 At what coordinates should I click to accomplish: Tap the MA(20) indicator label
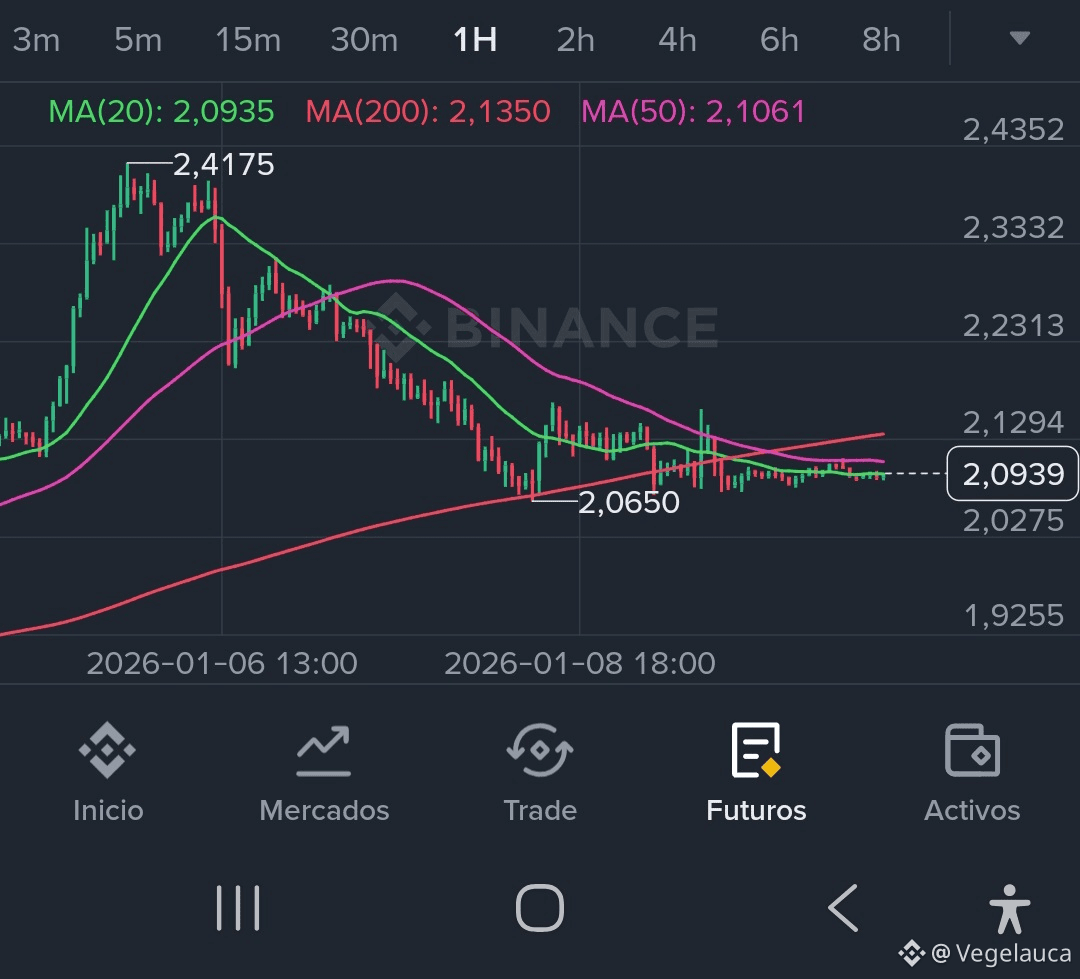click(x=161, y=111)
